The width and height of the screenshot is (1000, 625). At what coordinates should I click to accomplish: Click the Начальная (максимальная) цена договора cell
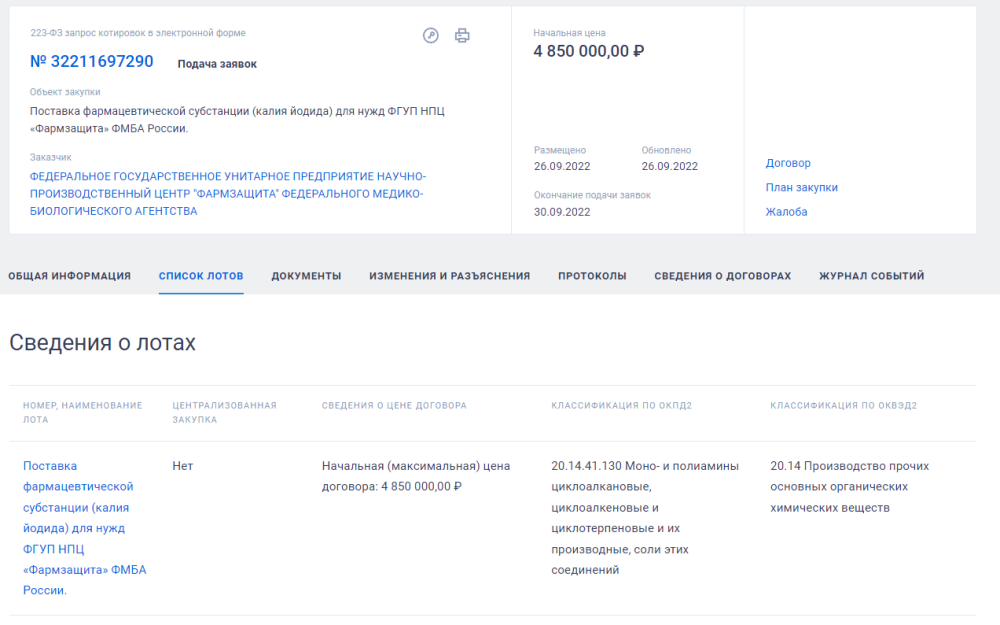point(416,476)
